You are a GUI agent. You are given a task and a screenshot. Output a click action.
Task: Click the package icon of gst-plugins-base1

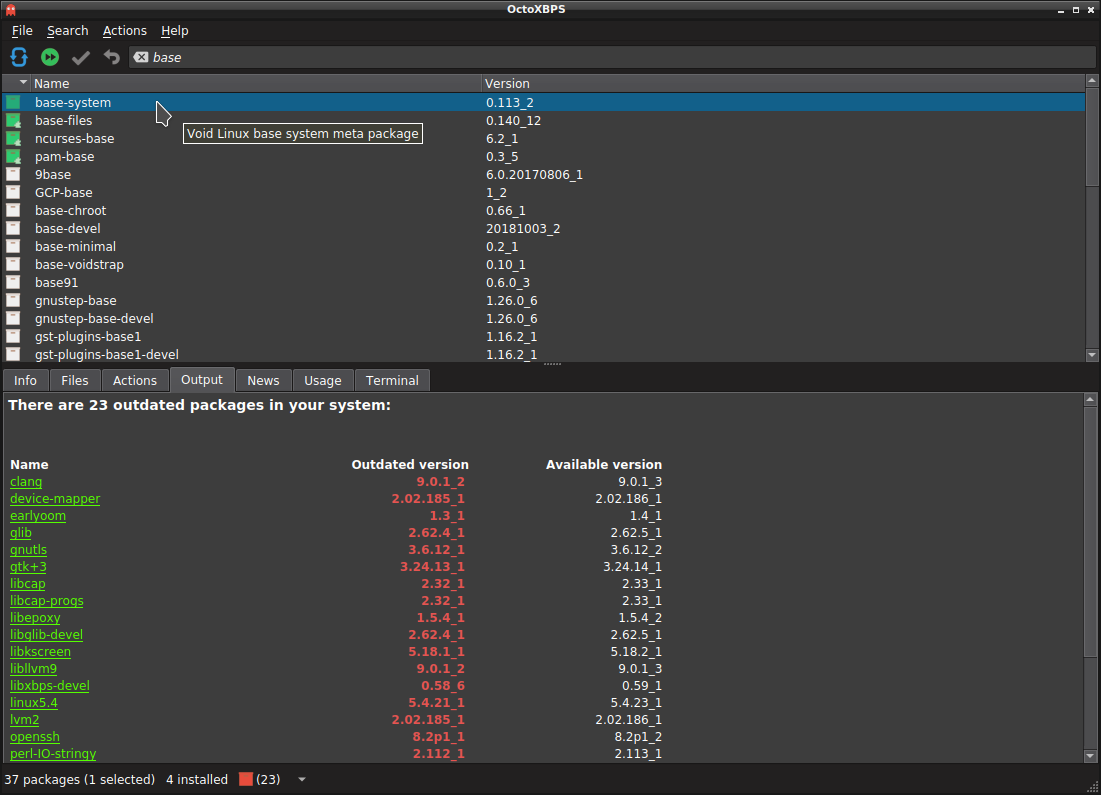(13, 336)
